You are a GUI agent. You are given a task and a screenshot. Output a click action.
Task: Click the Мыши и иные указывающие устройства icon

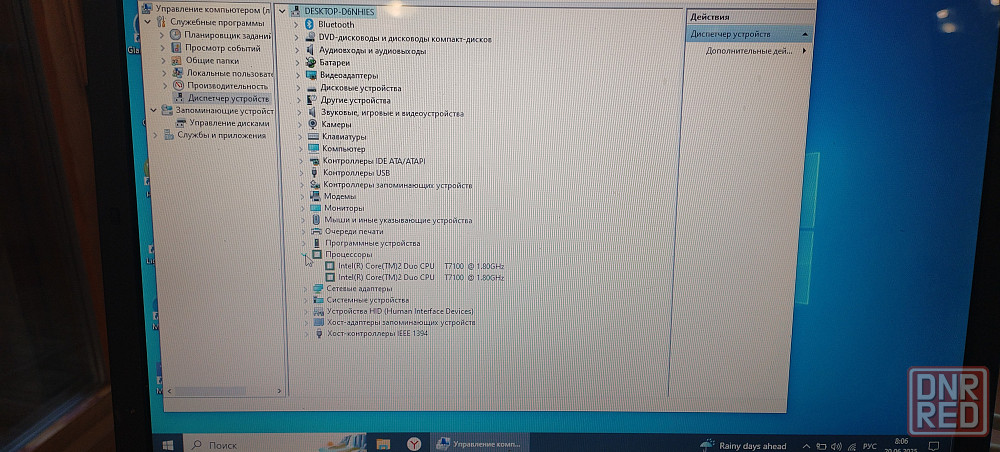316,220
